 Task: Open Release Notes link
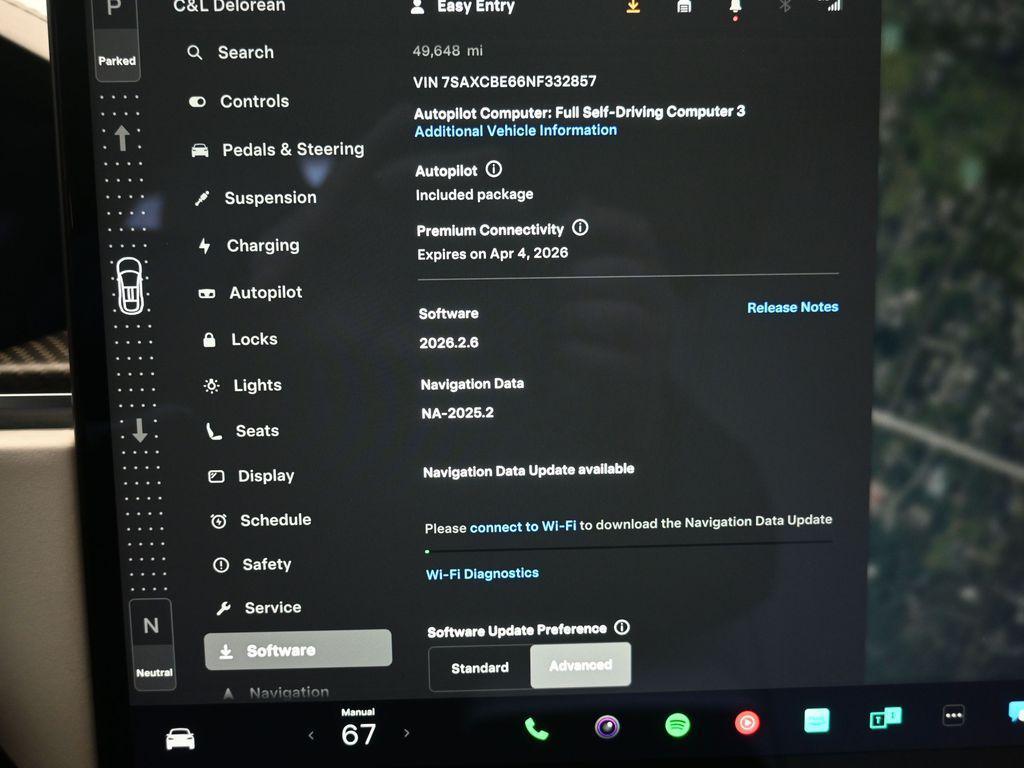click(792, 307)
